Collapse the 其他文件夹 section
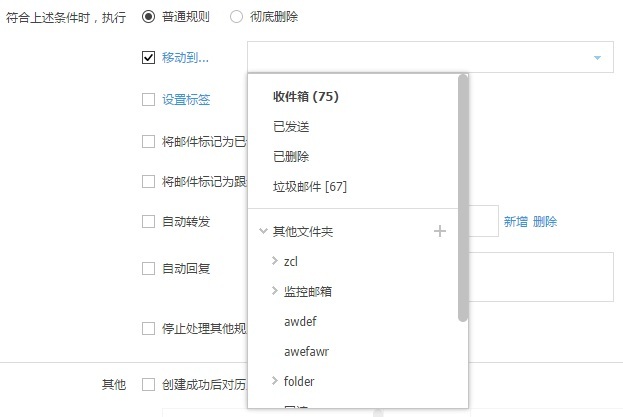 [263, 232]
